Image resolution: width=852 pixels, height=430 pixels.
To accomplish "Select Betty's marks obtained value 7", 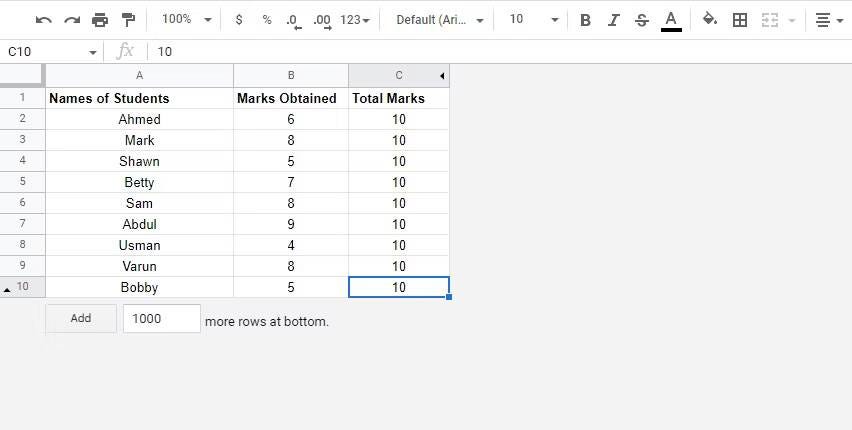I will point(291,182).
